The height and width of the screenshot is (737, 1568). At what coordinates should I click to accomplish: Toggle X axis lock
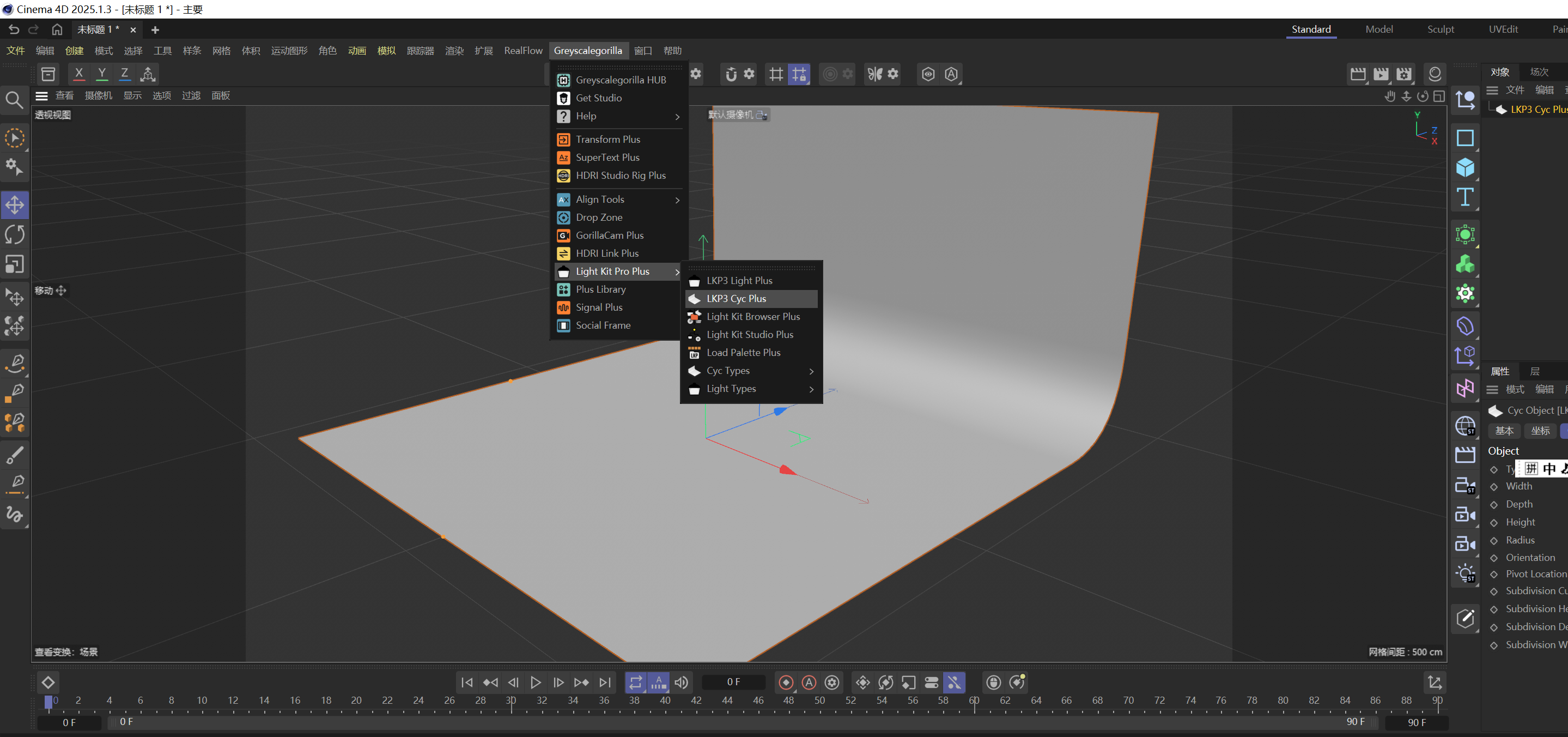coord(78,74)
